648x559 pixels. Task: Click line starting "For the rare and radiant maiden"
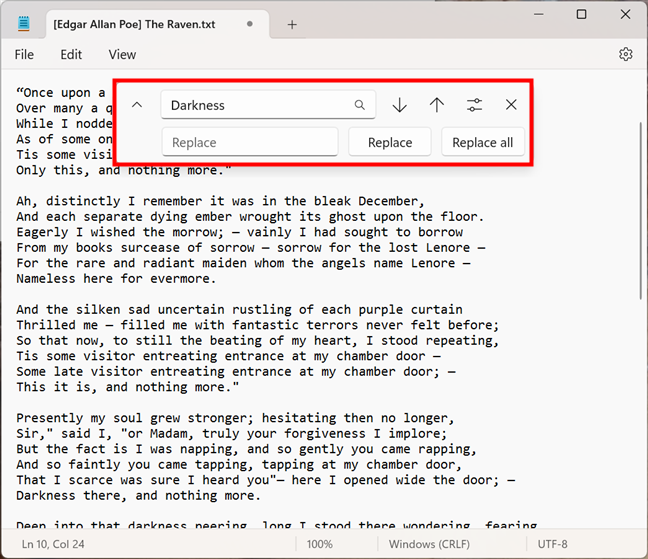coord(243,263)
